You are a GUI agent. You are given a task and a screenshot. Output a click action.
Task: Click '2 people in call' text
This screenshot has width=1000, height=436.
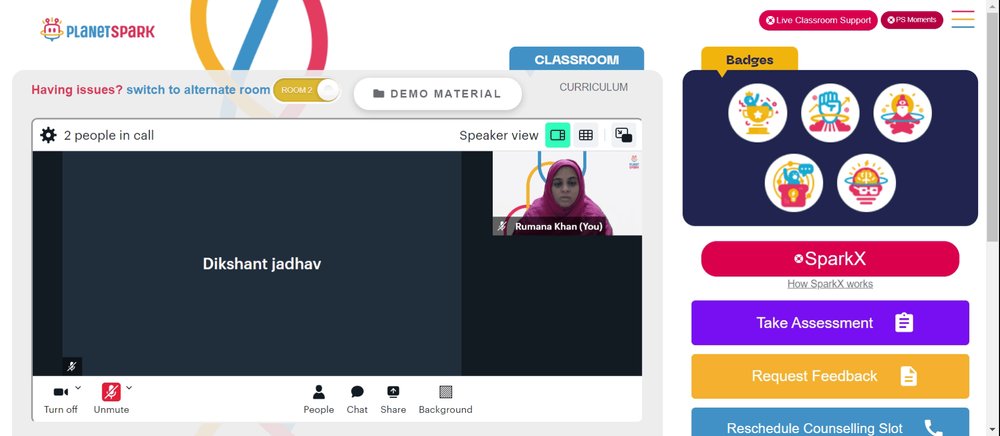tap(108, 135)
